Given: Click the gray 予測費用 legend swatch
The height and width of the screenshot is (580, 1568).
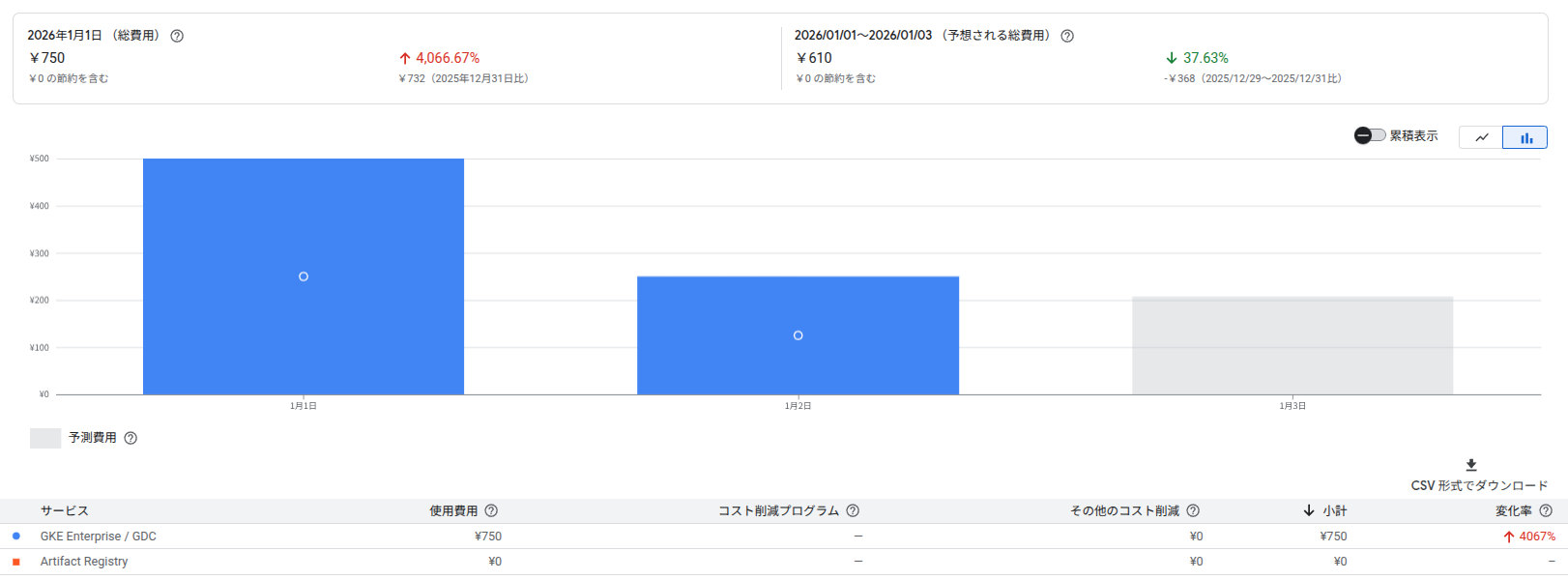Looking at the screenshot, I should pos(45,438).
